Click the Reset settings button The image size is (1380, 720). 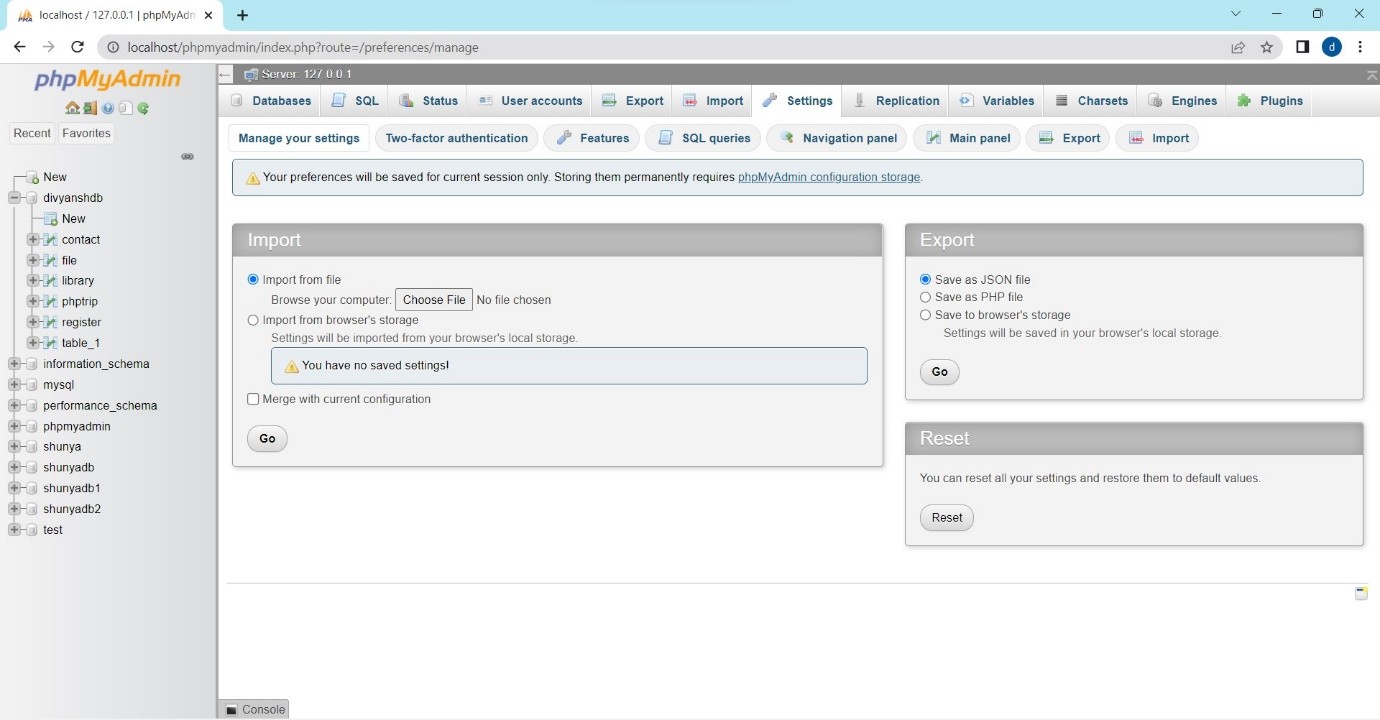point(946,517)
